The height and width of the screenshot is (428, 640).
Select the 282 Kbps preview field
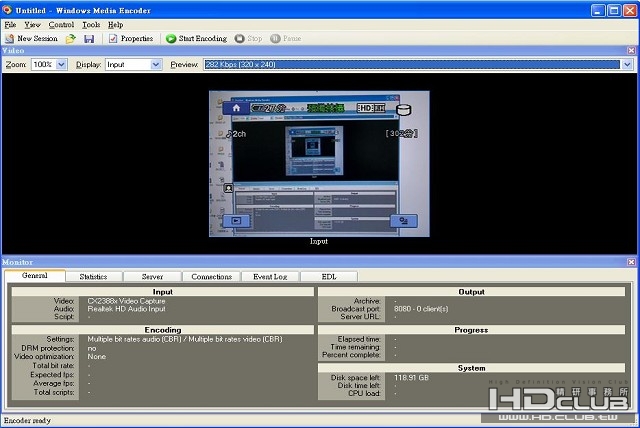(x=412, y=64)
